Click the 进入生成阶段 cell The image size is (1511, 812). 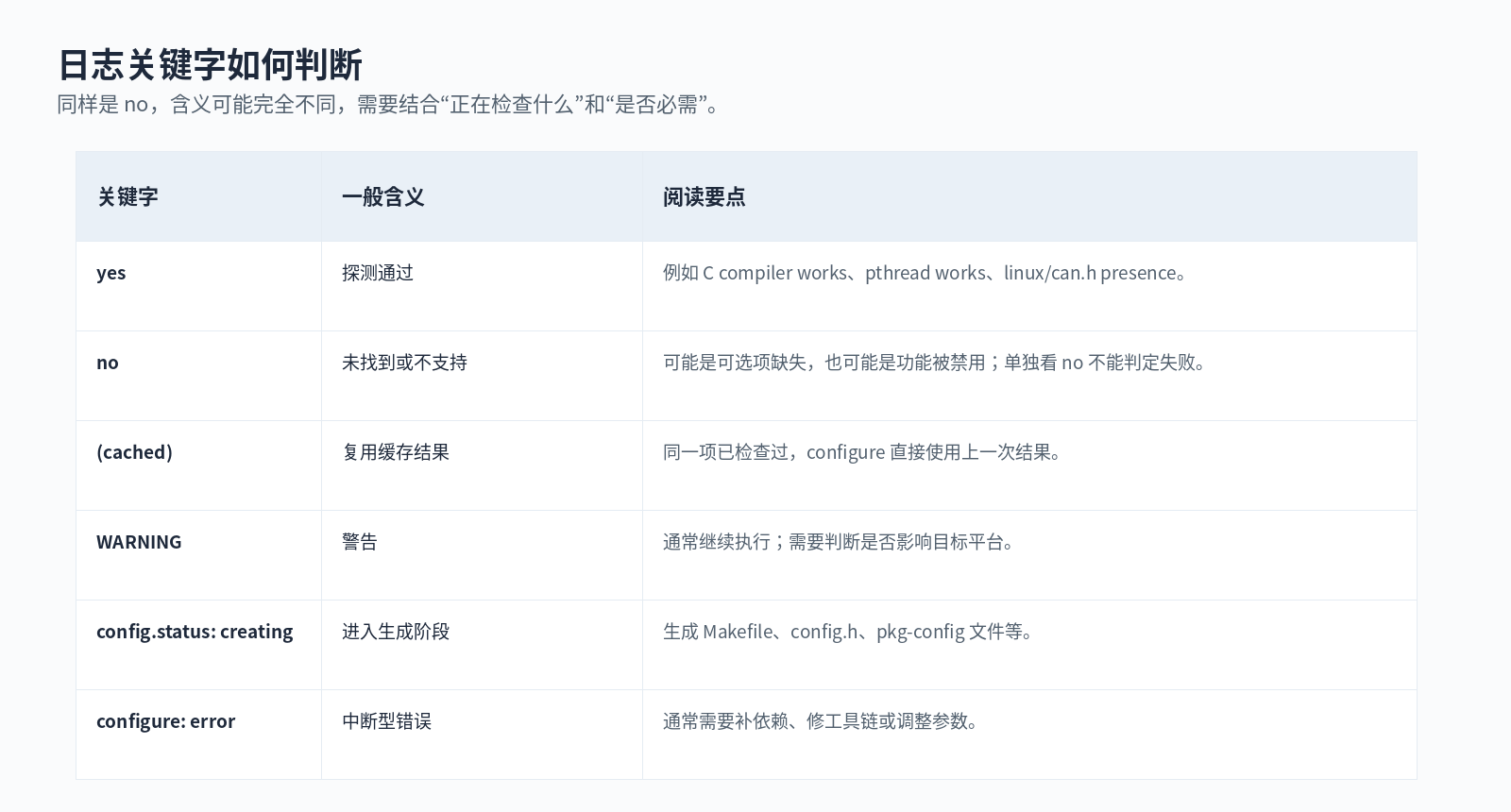pyautogui.click(x=396, y=632)
